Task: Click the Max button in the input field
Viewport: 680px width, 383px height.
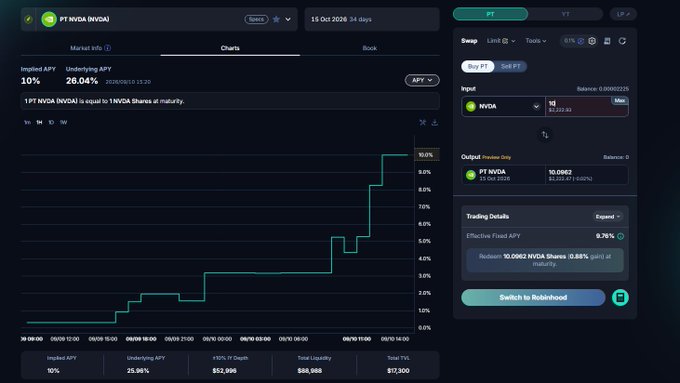Action: tap(620, 101)
